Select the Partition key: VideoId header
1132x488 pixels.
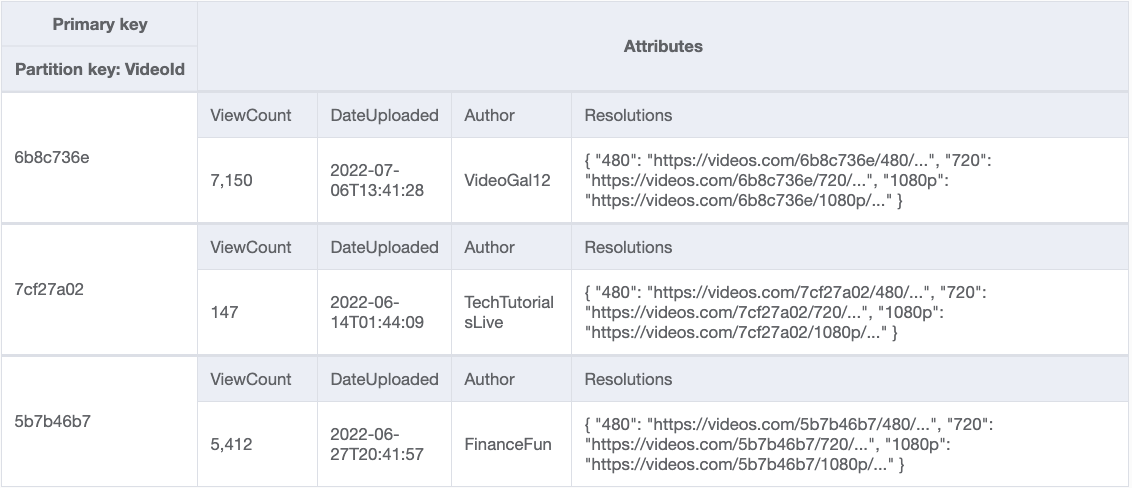(99, 70)
